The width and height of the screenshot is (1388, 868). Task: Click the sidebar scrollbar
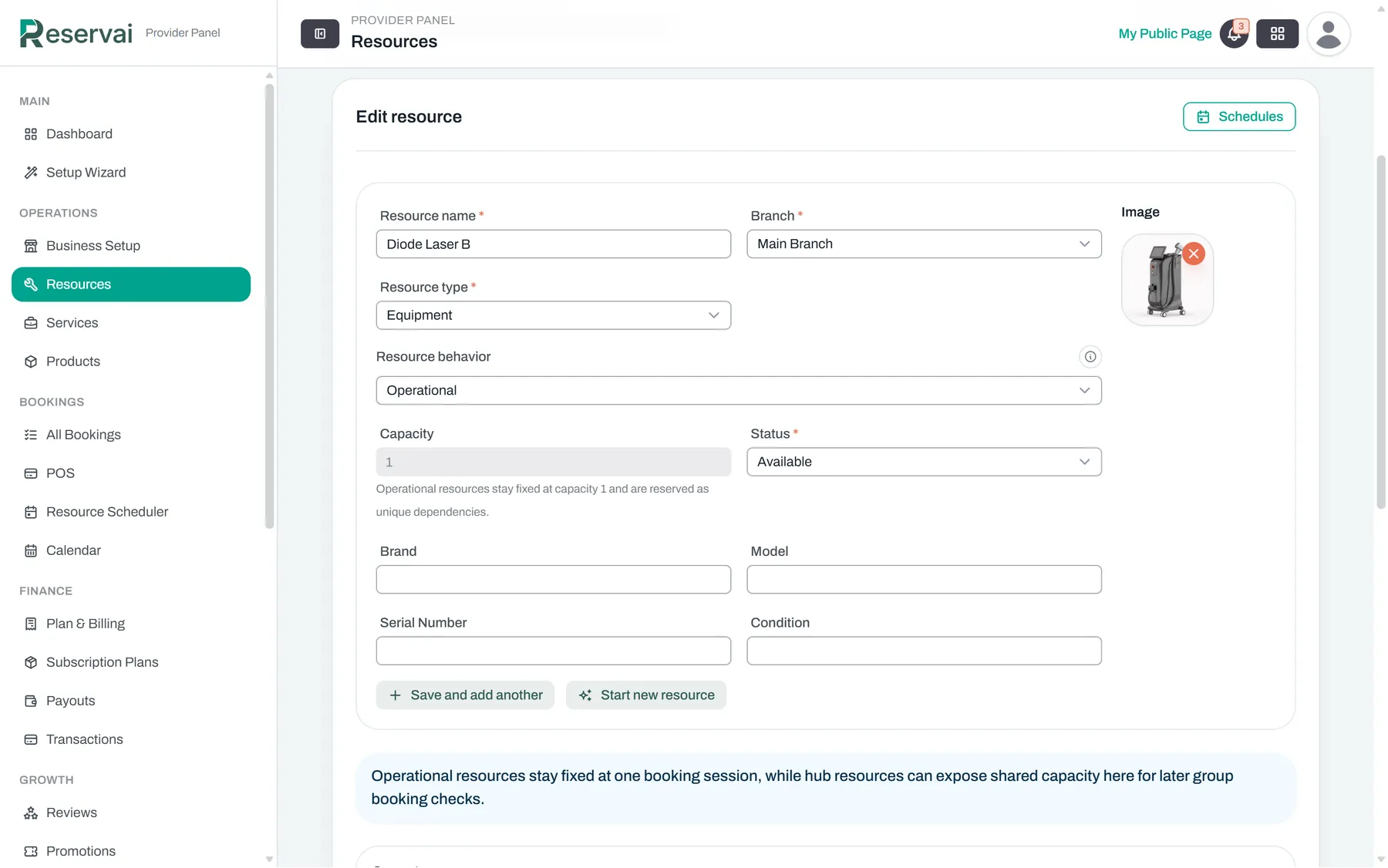point(269,306)
